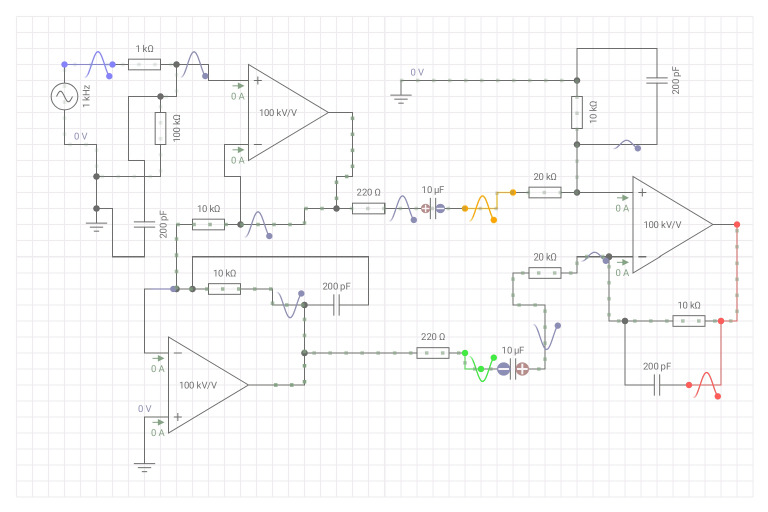768x512 pixels.
Task: Click the '0 A' label at the bottom op-amp minus input
Action: click(158, 368)
